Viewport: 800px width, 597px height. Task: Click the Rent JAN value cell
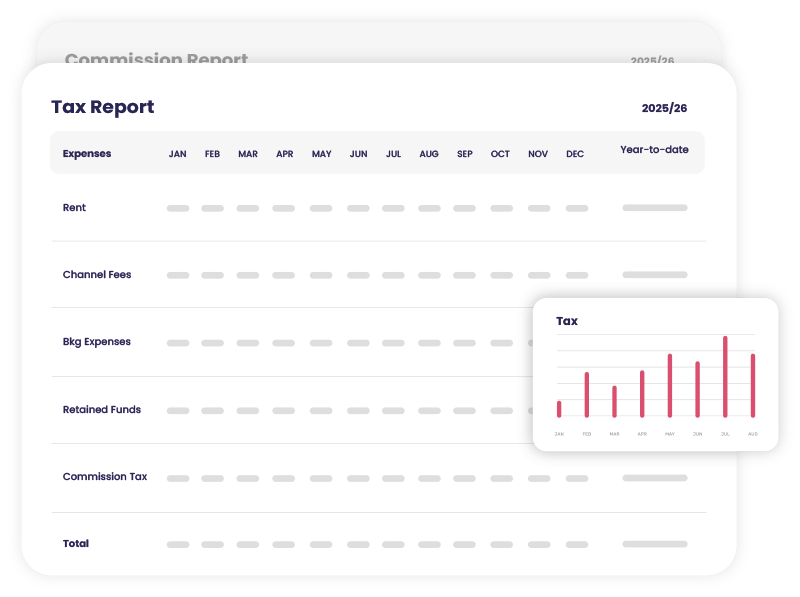(x=178, y=209)
